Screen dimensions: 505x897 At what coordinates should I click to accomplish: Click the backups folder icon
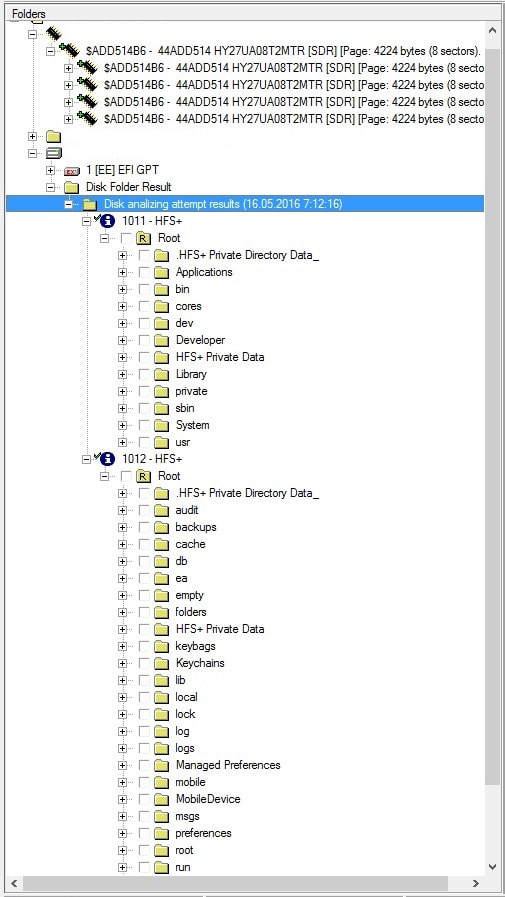[x=162, y=527]
